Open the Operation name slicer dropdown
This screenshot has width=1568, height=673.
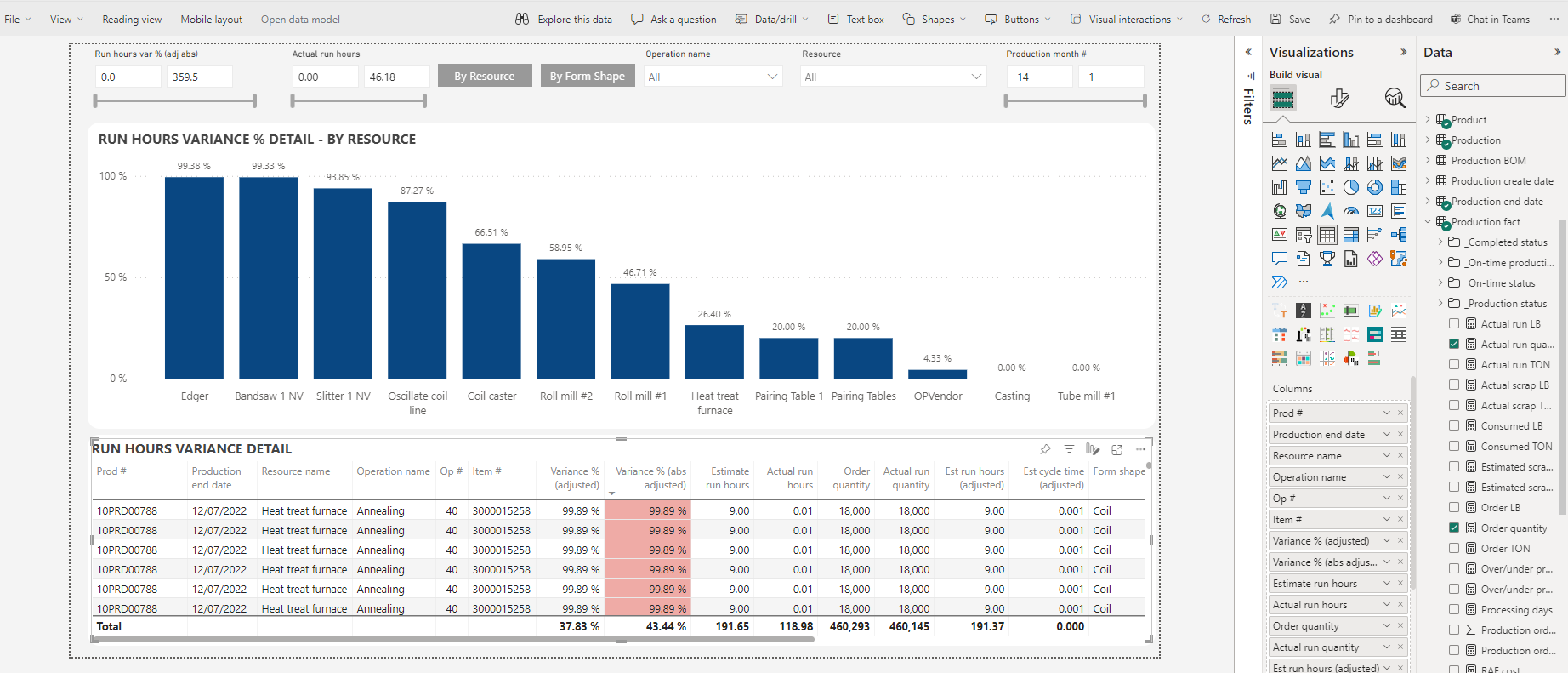[x=772, y=77]
